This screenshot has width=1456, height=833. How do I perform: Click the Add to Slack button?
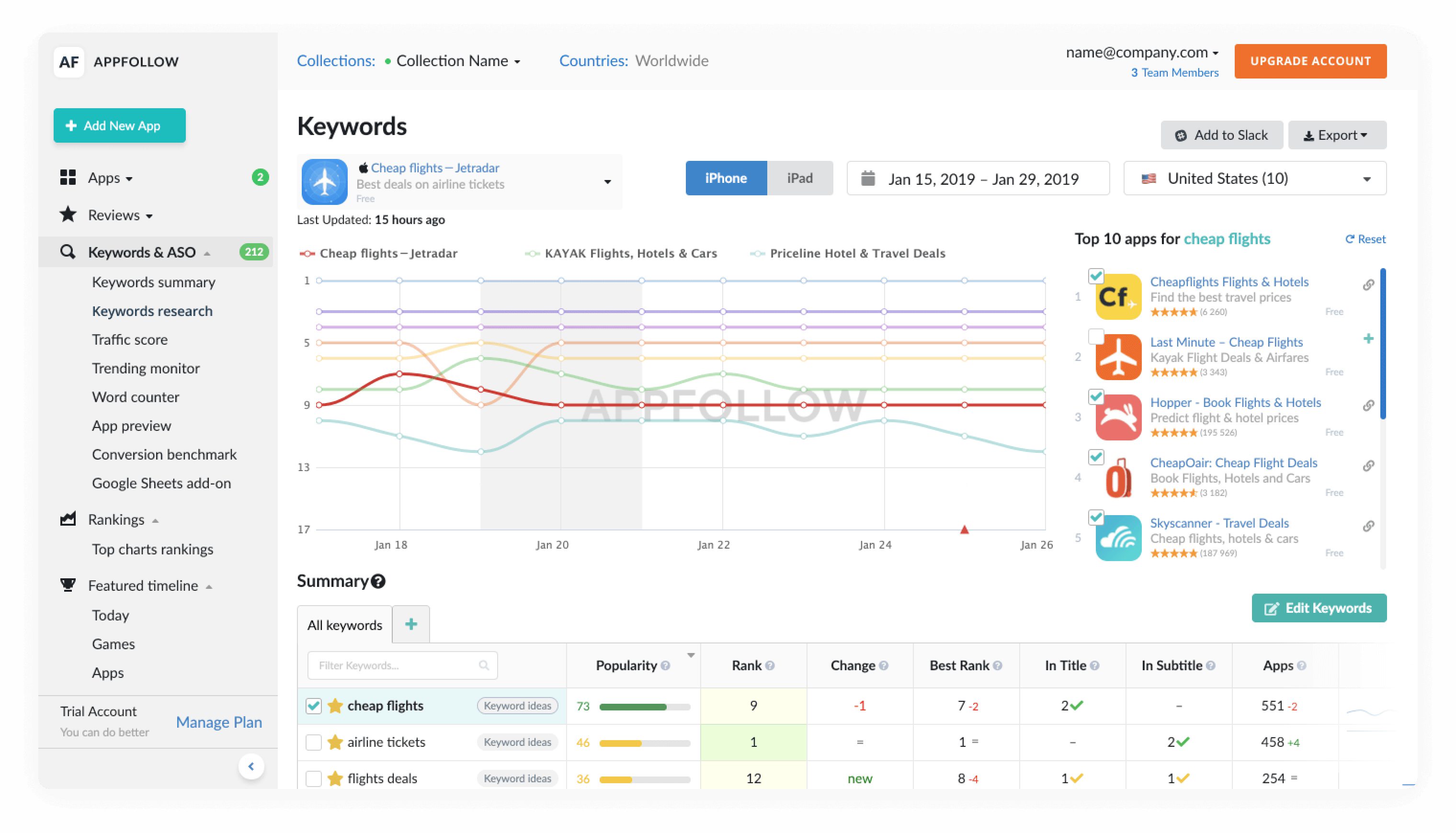click(1221, 135)
